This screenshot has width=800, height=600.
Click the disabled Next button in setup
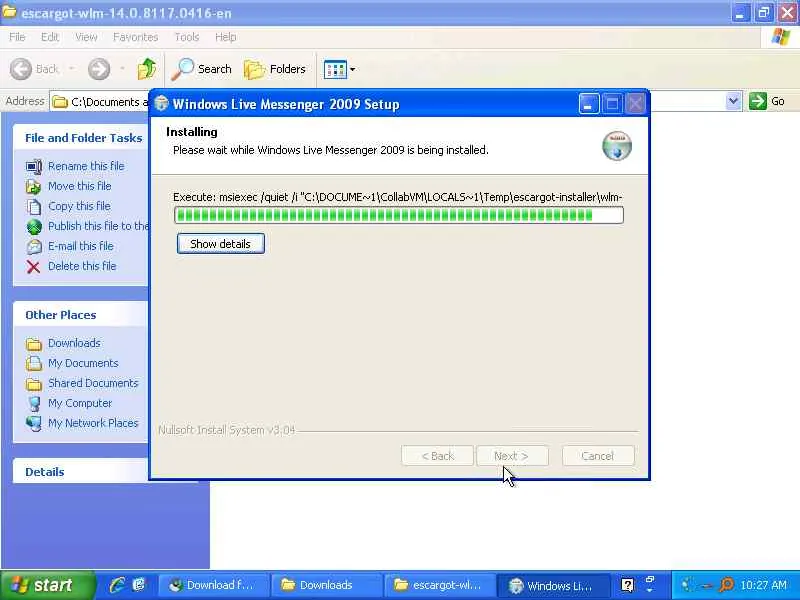tap(512, 456)
